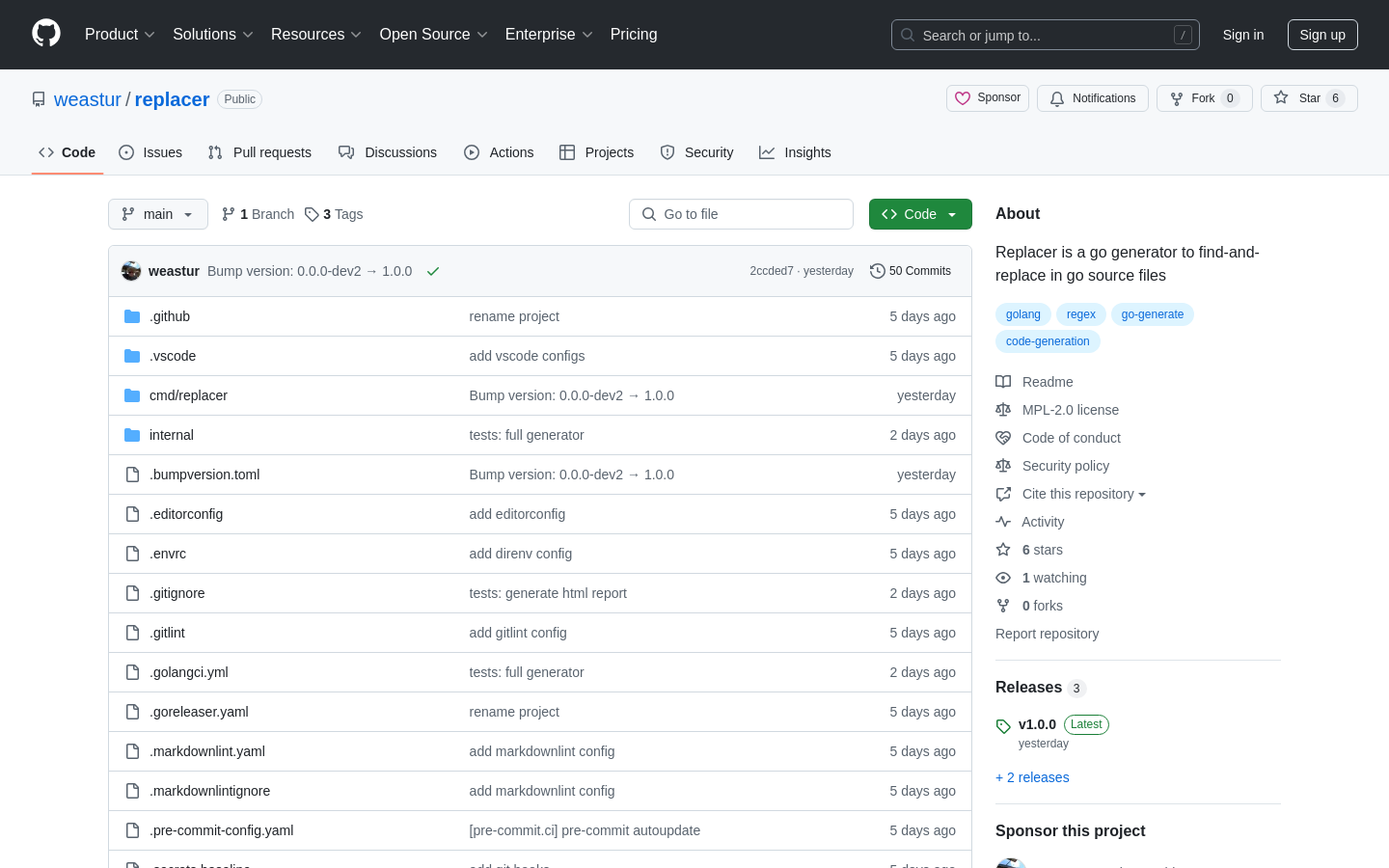
Task: Open the Pricing link
Action: click(x=634, y=35)
